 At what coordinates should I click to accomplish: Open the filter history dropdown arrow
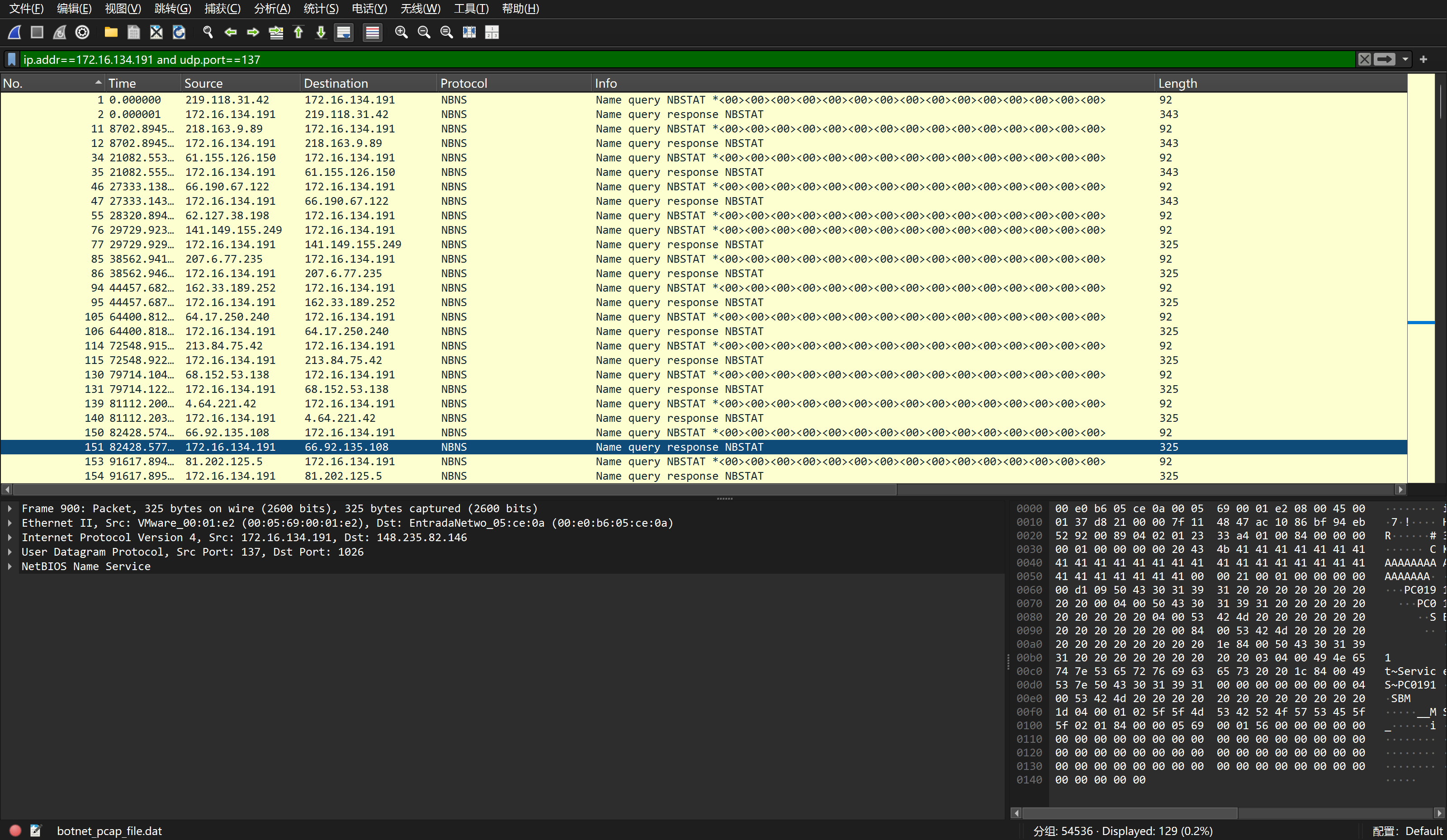pos(1405,59)
